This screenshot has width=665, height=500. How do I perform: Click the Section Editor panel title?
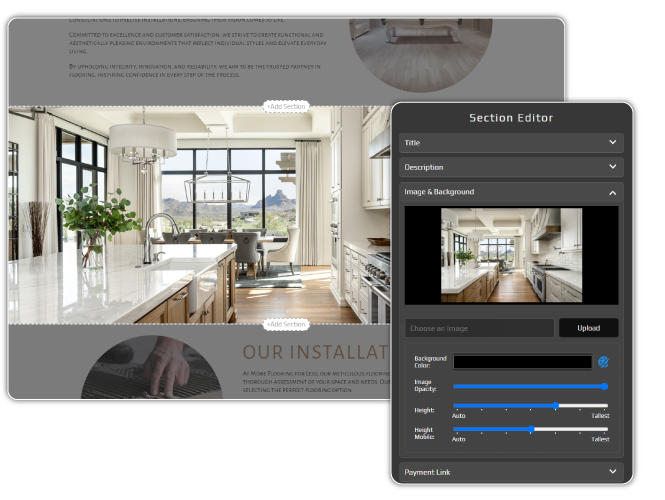511,118
